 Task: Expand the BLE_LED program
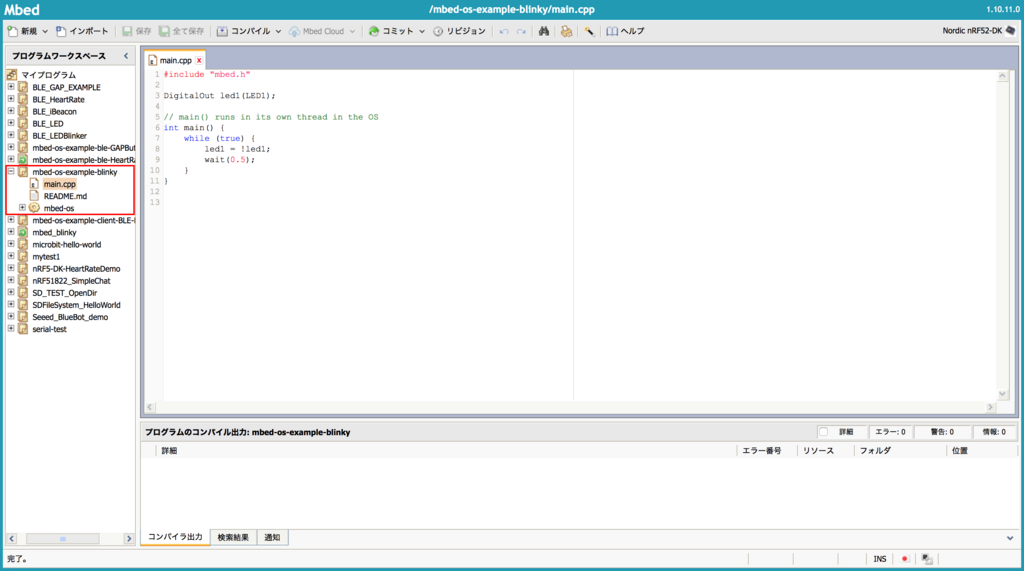(x=11, y=123)
